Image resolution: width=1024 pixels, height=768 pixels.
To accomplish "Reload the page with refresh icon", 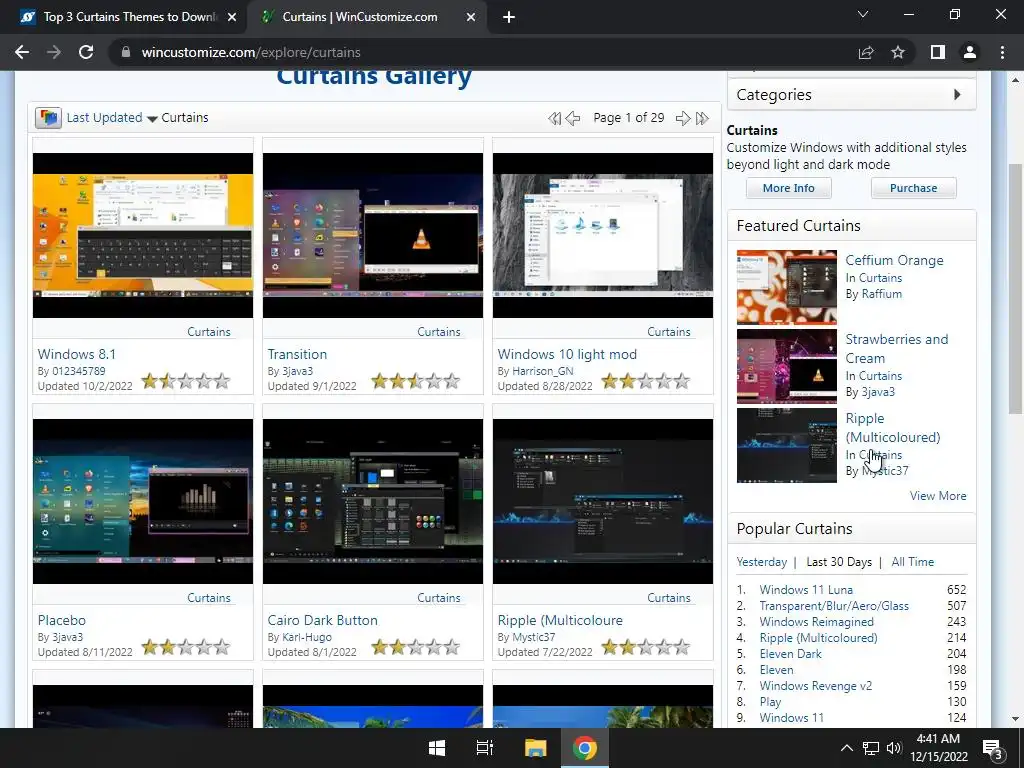I will click(86, 52).
